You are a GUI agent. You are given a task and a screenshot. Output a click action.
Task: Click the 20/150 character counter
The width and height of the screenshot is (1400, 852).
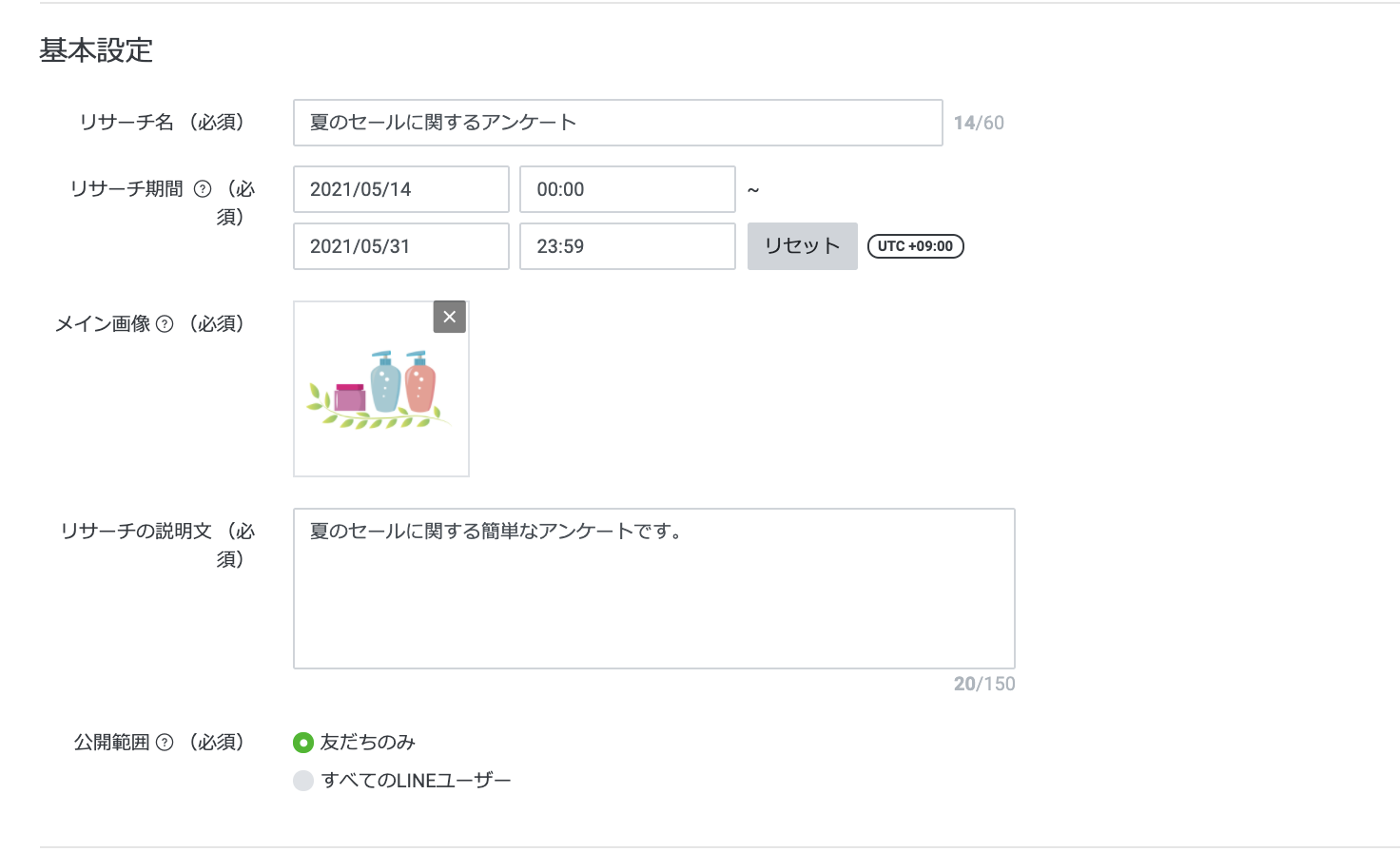pyautogui.click(x=984, y=684)
